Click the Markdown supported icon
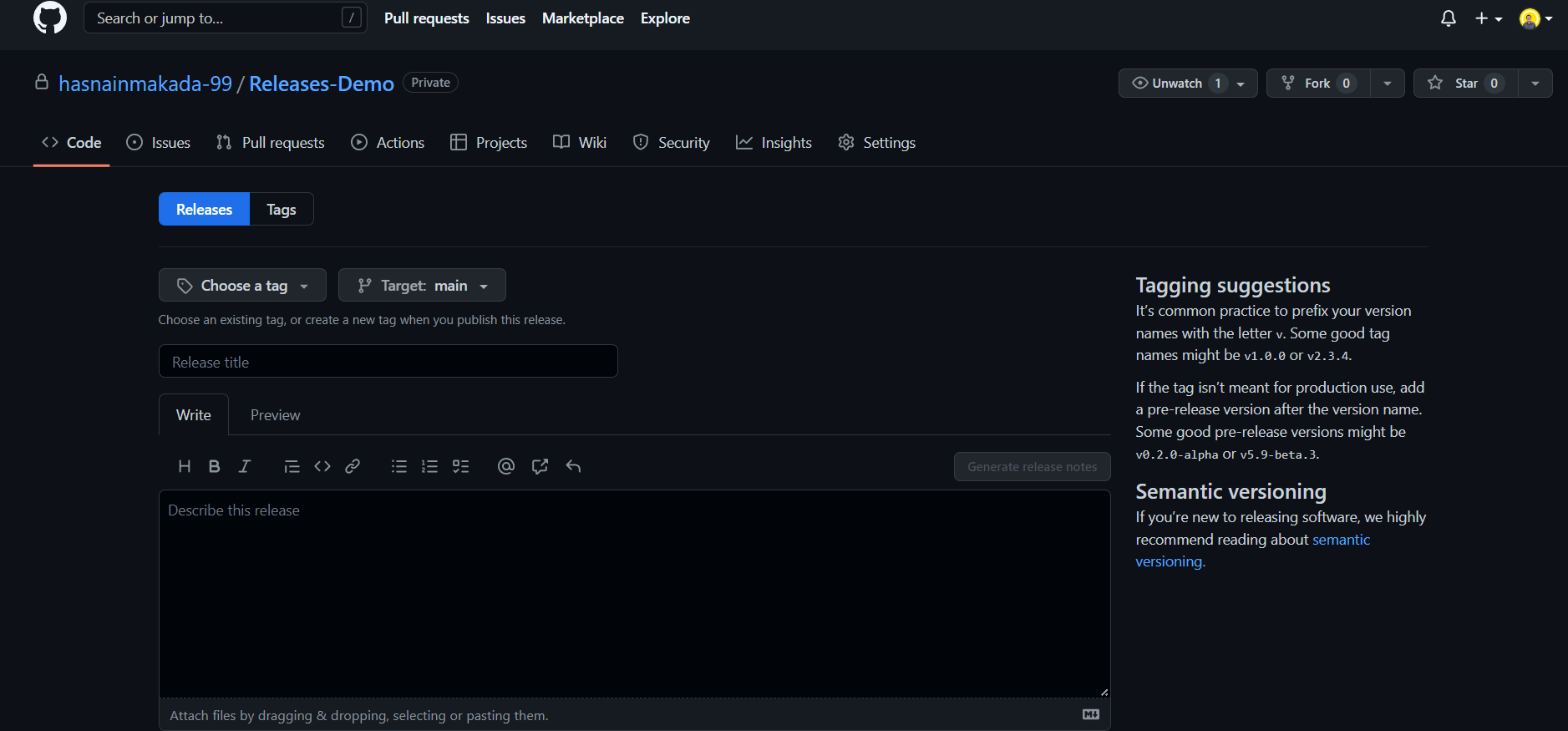 [x=1091, y=714]
